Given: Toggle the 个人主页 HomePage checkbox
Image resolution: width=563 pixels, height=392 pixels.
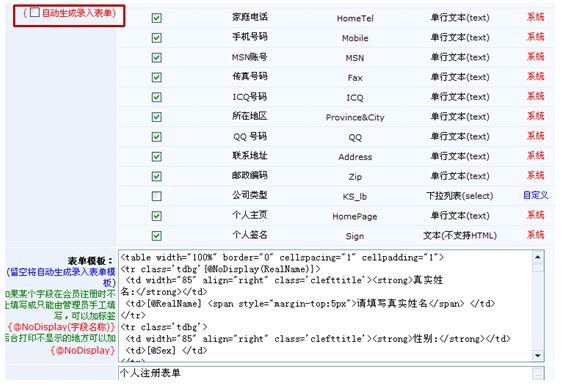Looking at the screenshot, I should pos(157,216).
